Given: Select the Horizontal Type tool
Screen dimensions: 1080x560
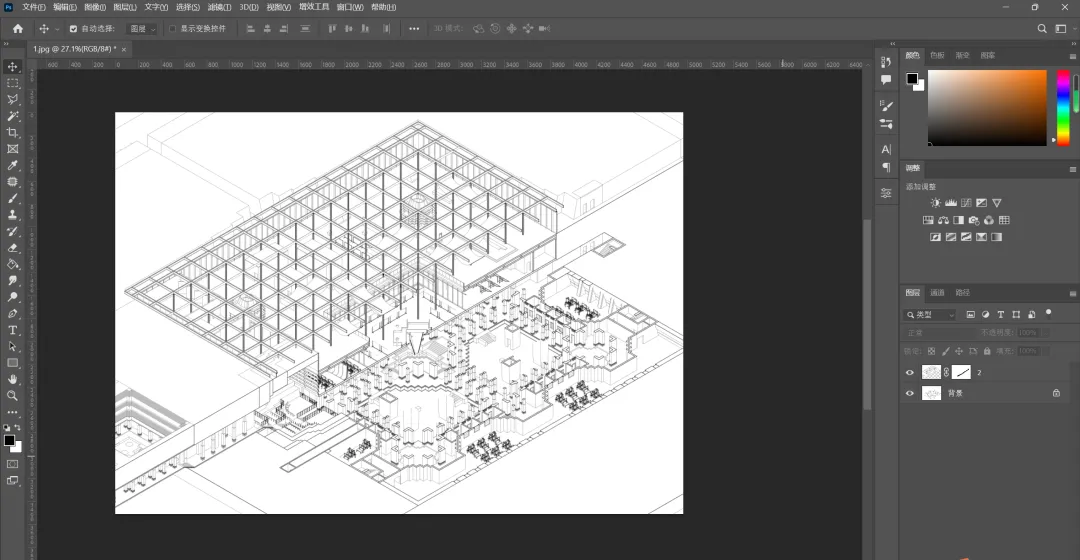Looking at the screenshot, I should click(12, 330).
